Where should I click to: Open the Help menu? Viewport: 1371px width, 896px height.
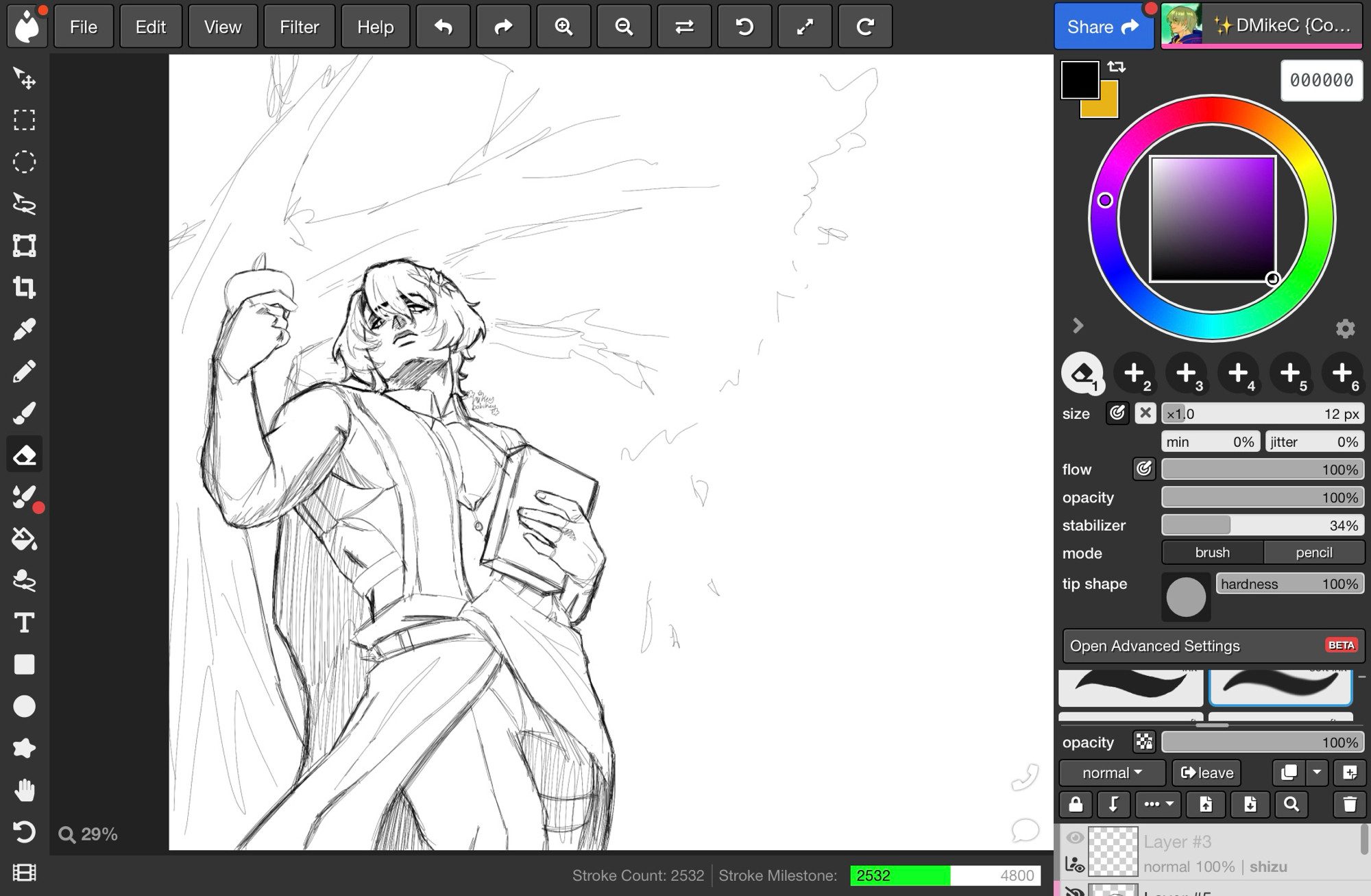click(376, 27)
